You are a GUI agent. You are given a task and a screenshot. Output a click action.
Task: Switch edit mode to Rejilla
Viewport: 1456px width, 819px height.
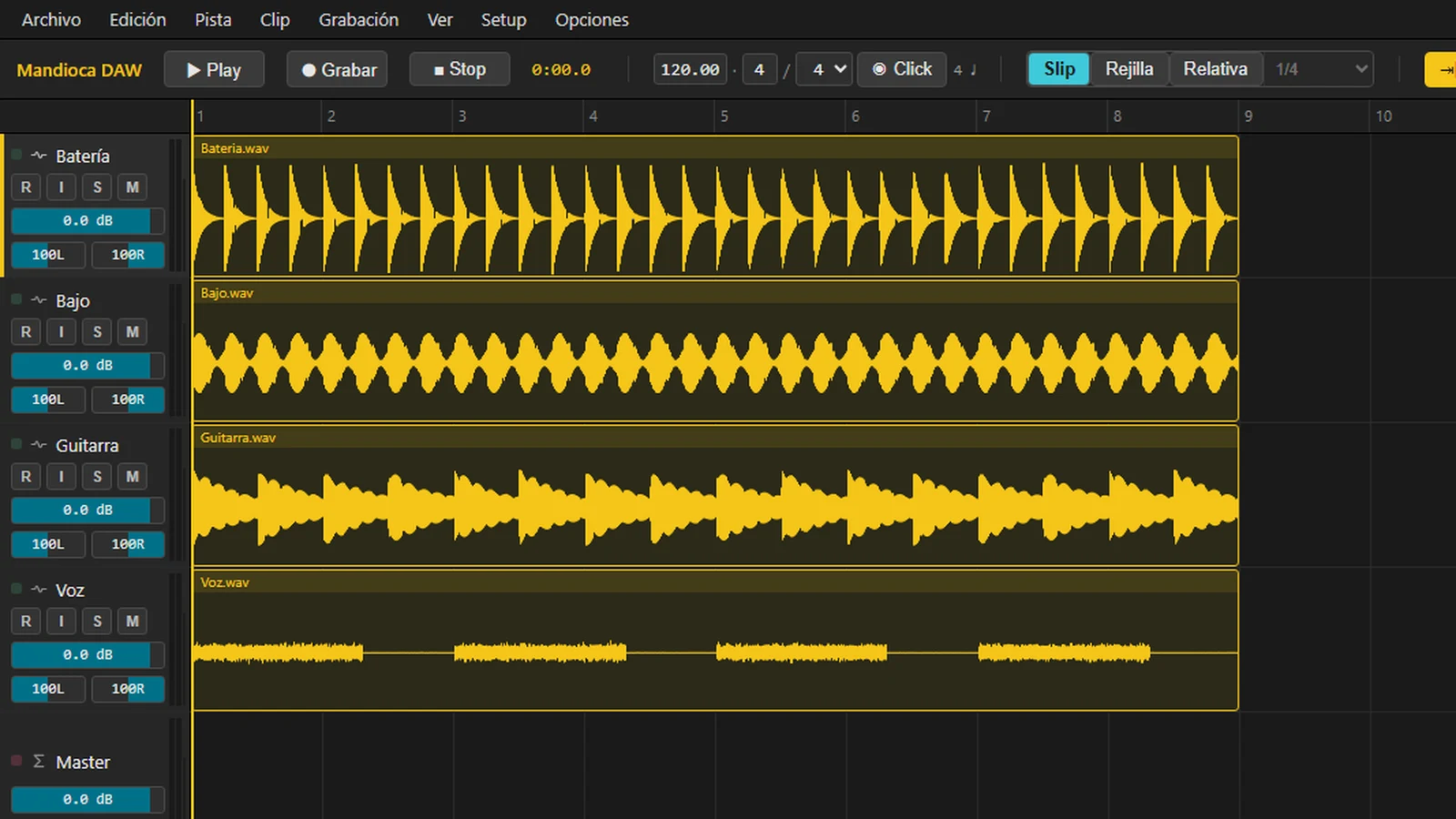[x=1129, y=69]
